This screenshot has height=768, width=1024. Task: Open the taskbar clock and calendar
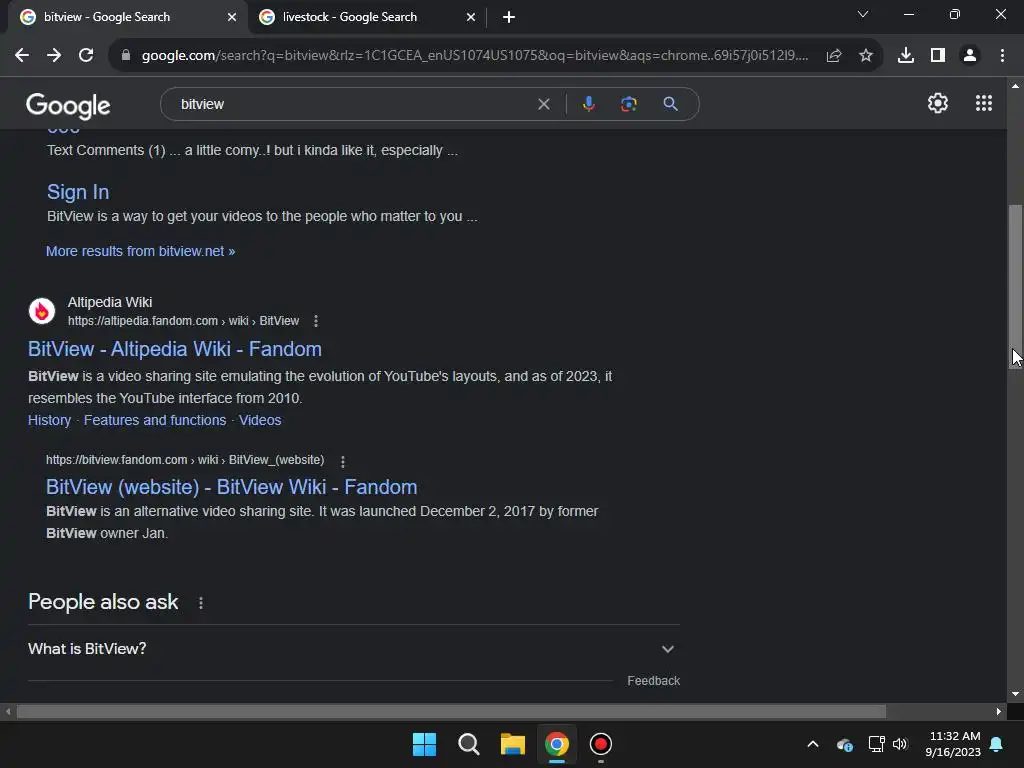click(953, 744)
